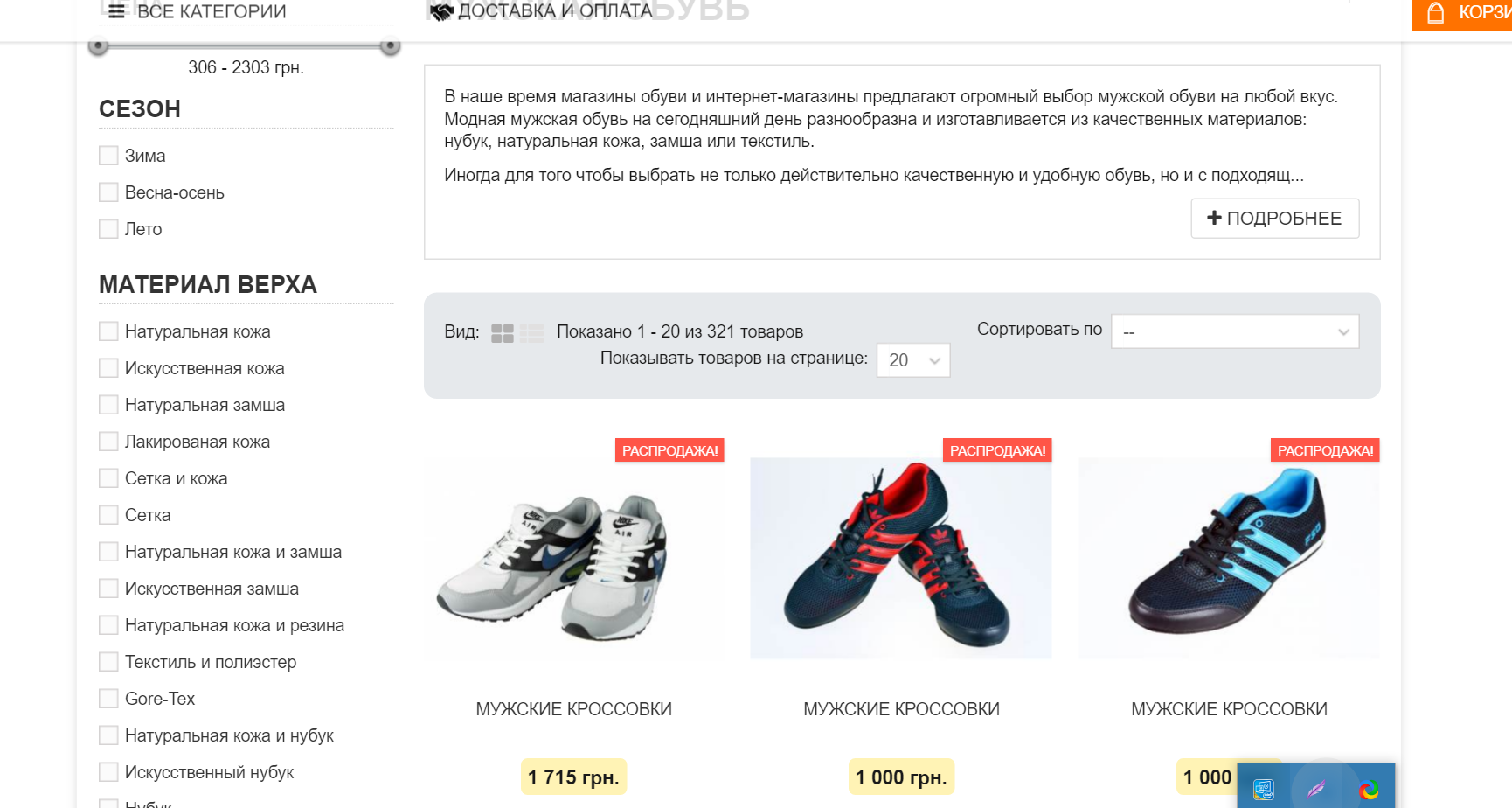The width and height of the screenshot is (1512, 808).
Task: Open the Intel graphics tray icon
Action: 1263,790
